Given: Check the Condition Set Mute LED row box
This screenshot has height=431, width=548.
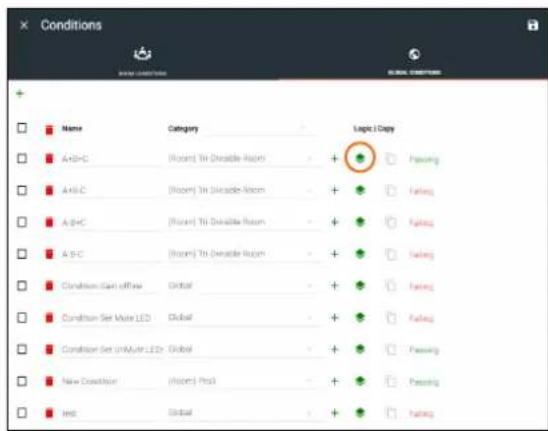Looking at the screenshot, I should click(x=22, y=317).
